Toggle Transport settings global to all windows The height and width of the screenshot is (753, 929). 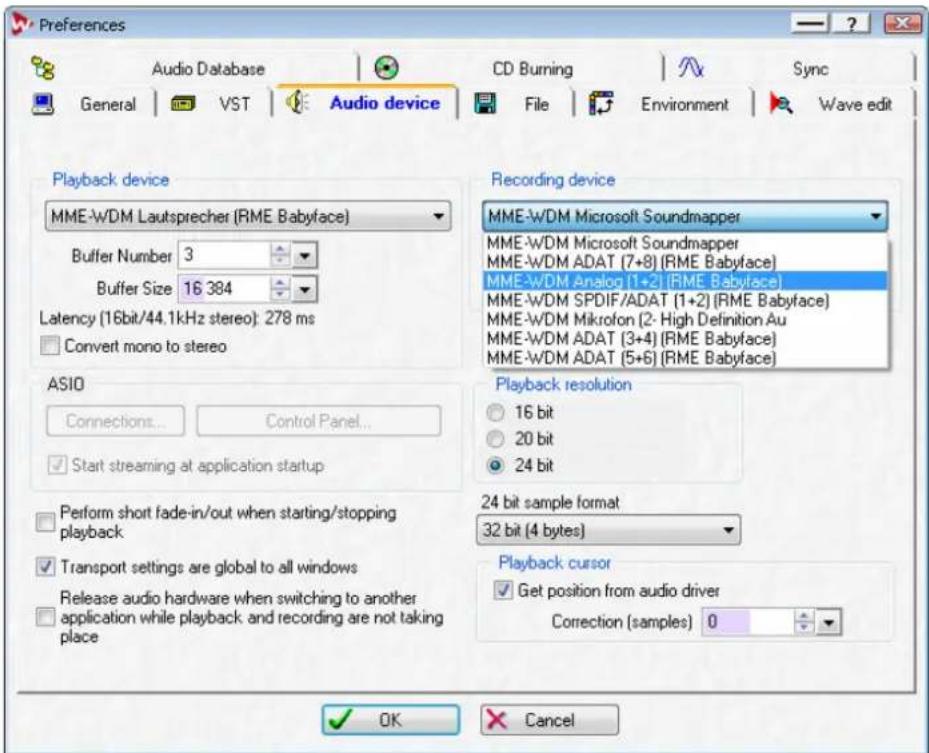[46, 566]
